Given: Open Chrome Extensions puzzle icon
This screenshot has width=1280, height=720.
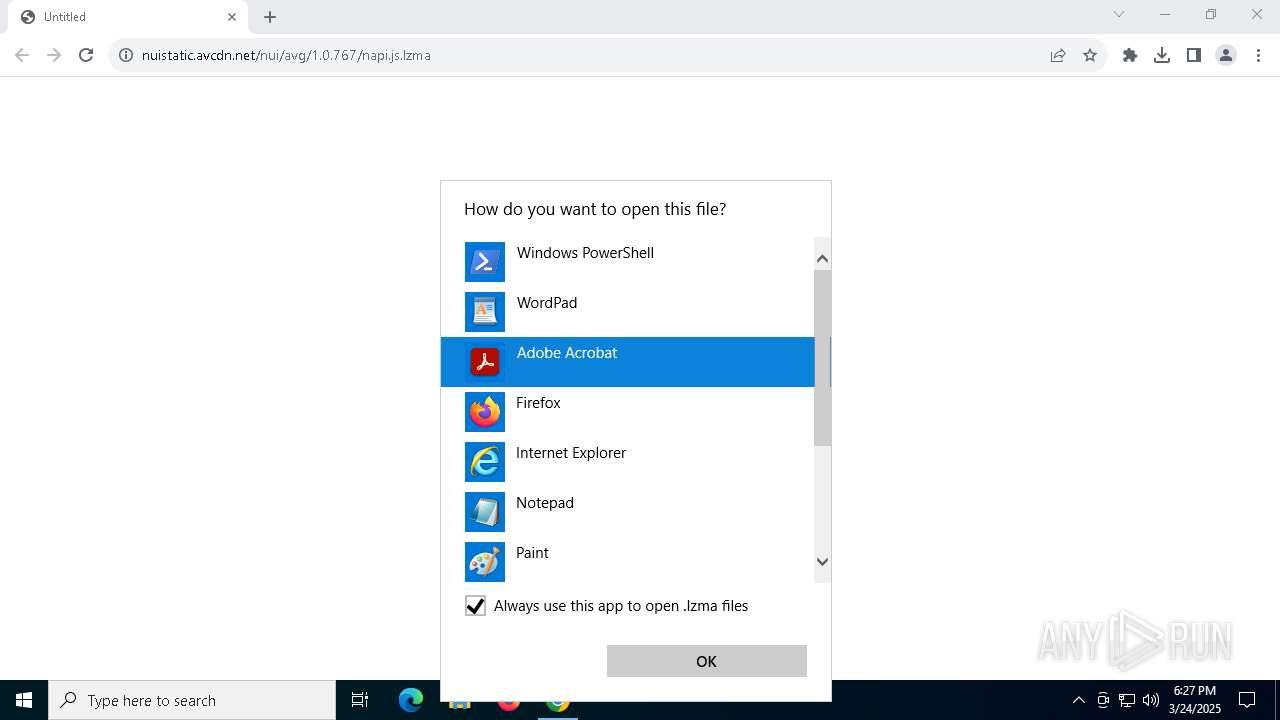Looking at the screenshot, I should pos(1130,55).
